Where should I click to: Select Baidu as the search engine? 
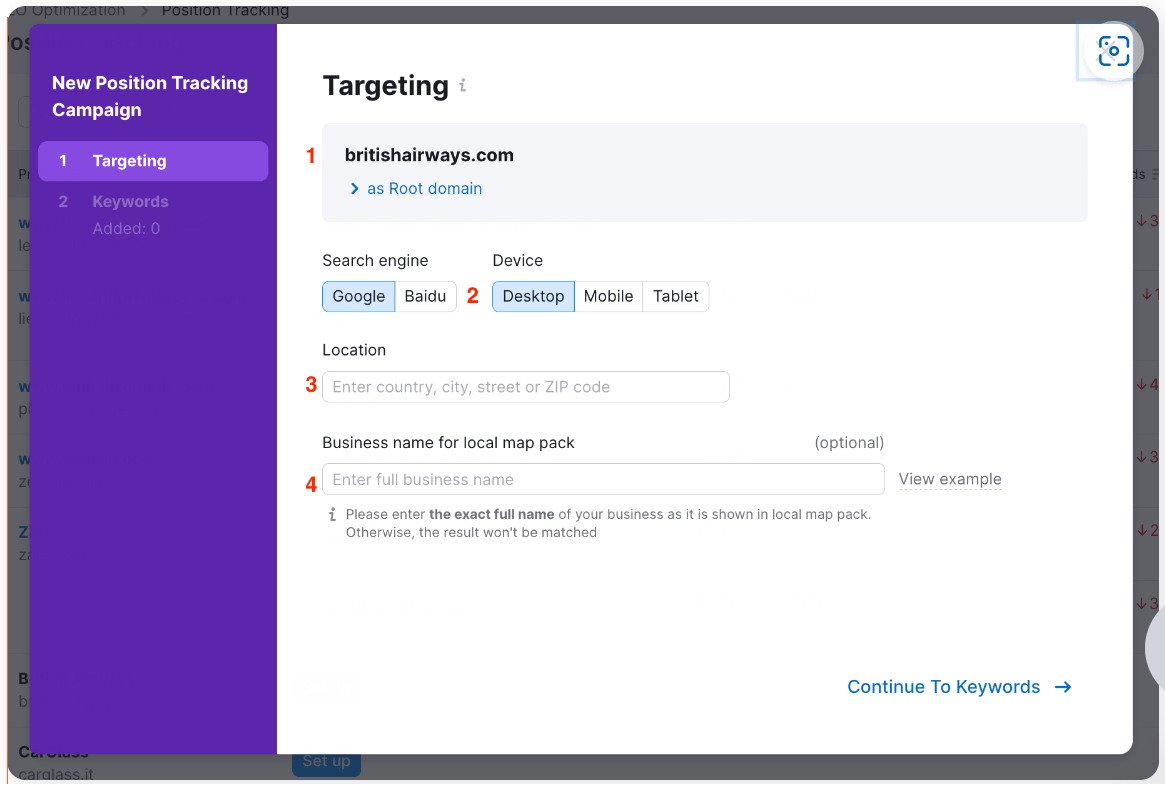point(425,296)
